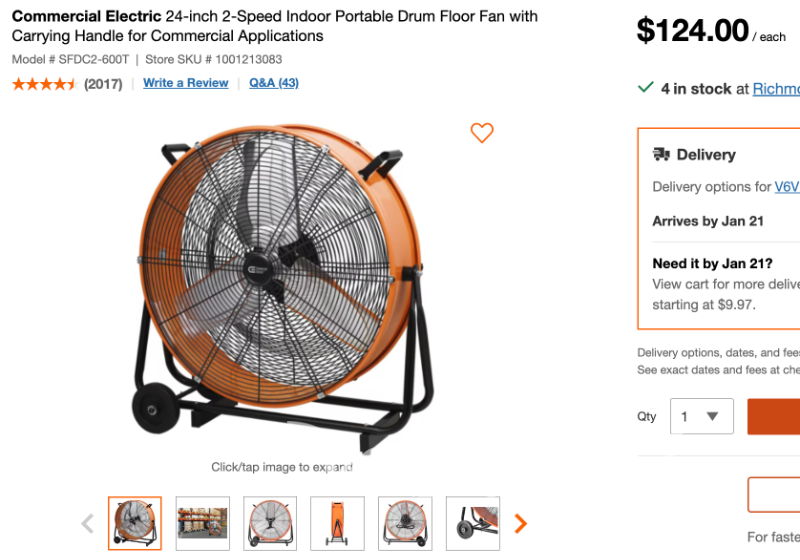The image size is (800, 560).
Task: Click the Richmond store location link
Action: pos(776,89)
